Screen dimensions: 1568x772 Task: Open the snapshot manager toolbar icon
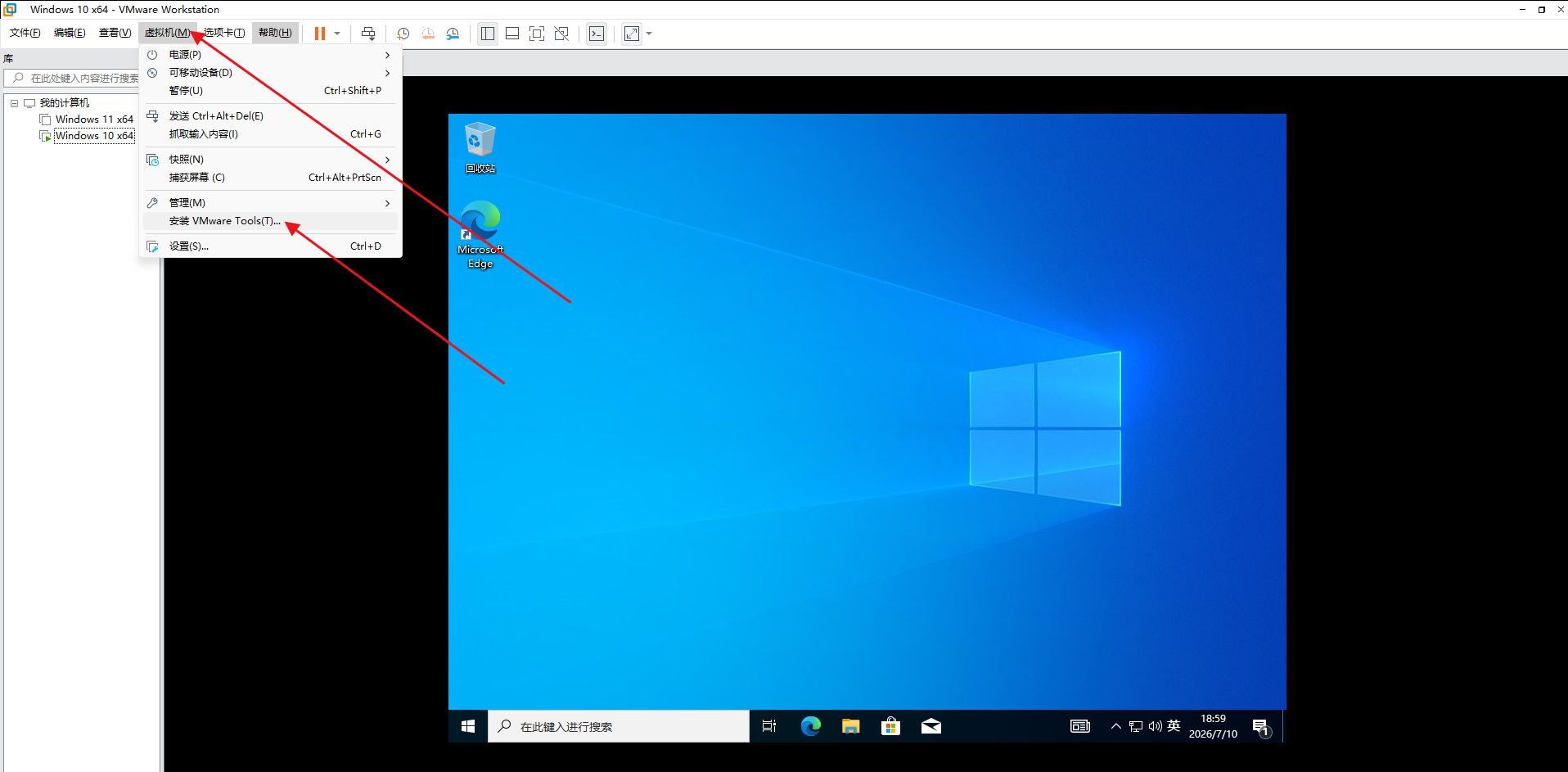coord(453,34)
